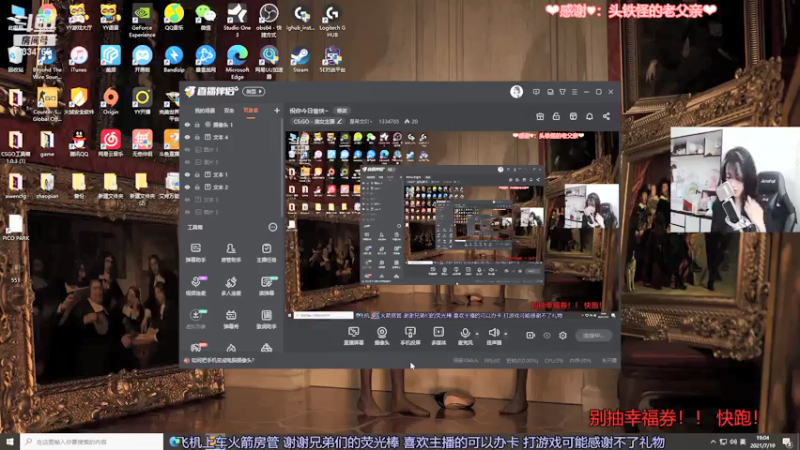Select the orange highlighted scene tab

[x=251, y=111]
